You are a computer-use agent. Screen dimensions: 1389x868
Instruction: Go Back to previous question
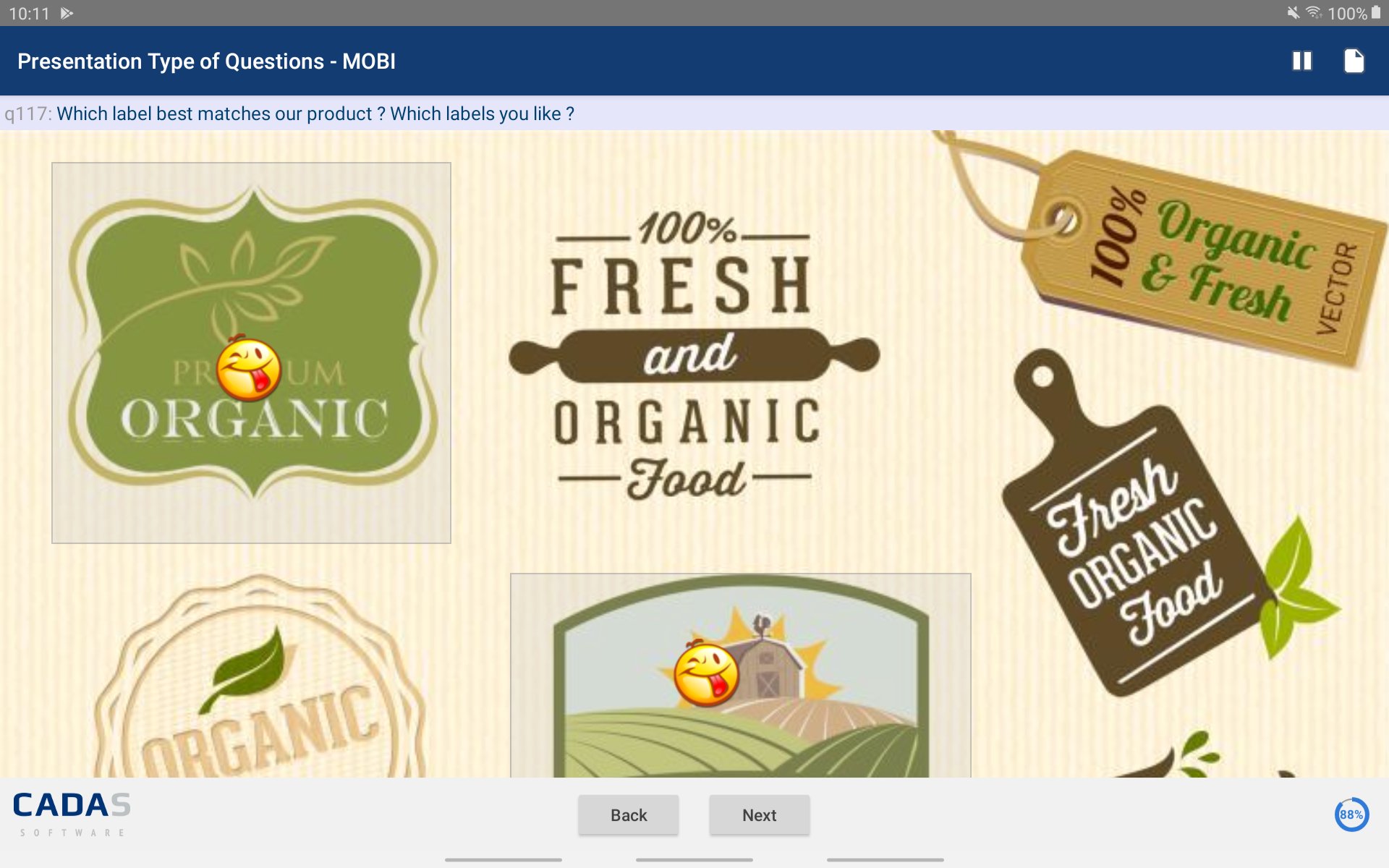click(628, 815)
